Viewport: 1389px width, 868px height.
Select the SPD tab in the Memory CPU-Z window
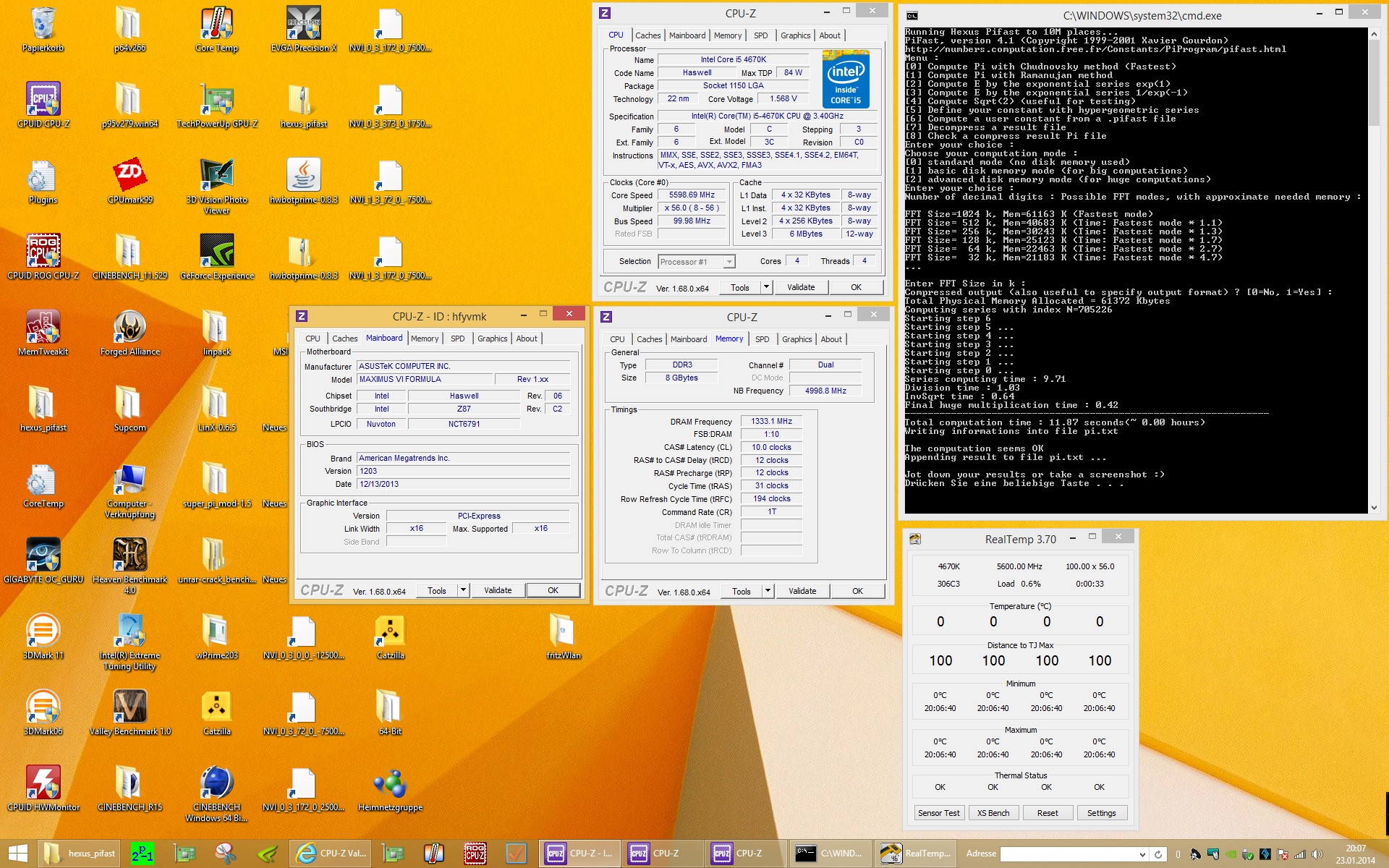[763, 339]
